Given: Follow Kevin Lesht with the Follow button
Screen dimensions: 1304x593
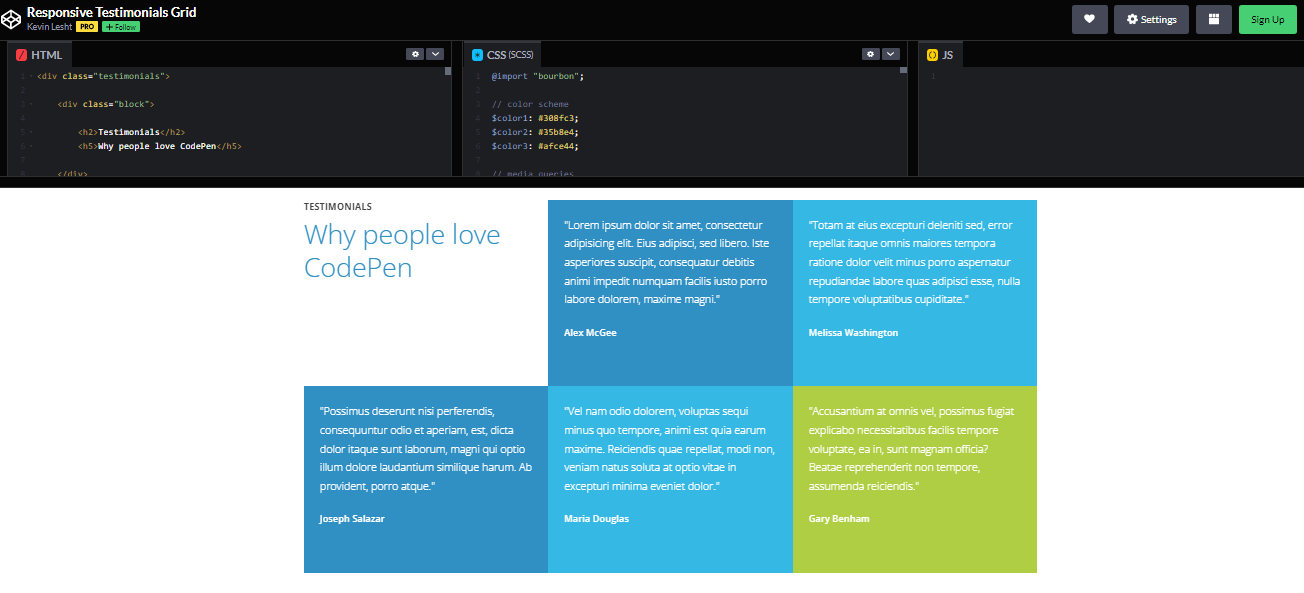Looking at the screenshot, I should click(x=120, y=27).
